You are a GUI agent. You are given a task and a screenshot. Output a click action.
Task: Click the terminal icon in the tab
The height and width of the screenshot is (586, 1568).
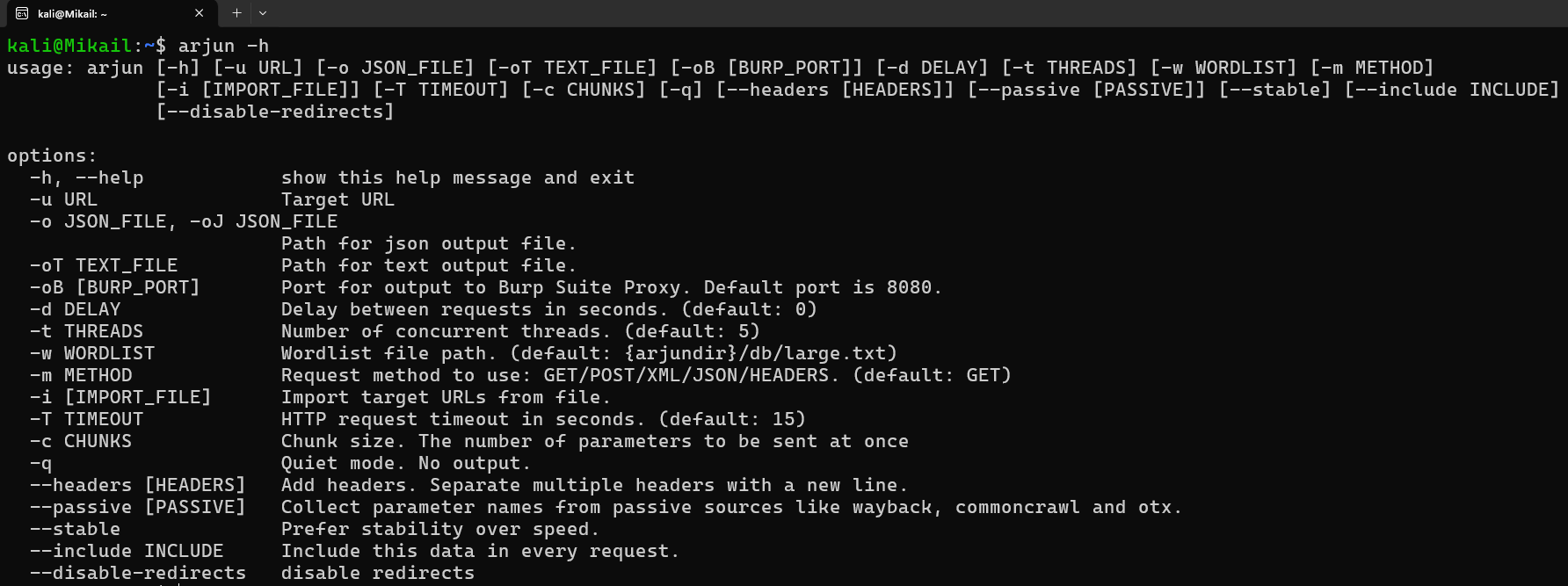coord(22,13)
